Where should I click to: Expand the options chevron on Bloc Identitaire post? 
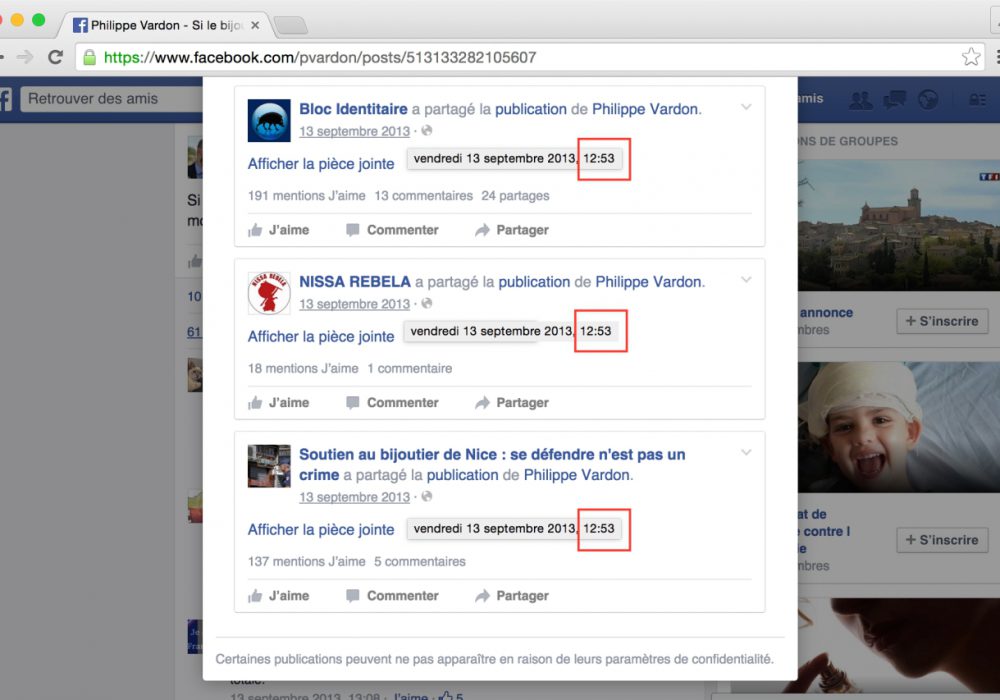746,107
